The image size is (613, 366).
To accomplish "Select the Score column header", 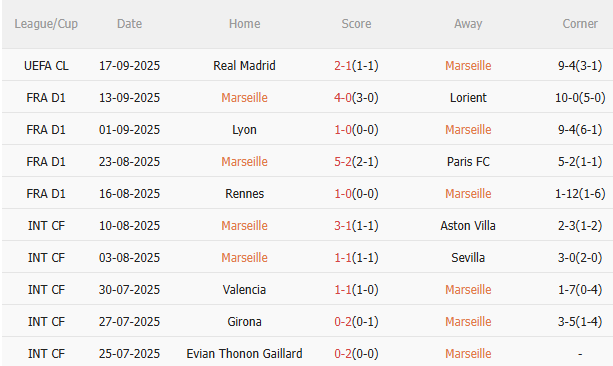I will 356,24.
